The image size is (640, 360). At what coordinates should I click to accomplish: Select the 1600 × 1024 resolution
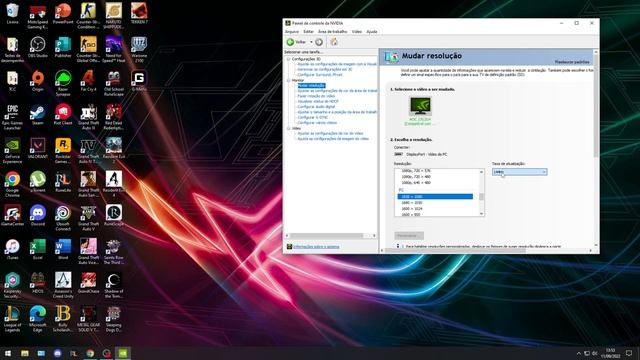pyautogui.click(x=435, y=209)
